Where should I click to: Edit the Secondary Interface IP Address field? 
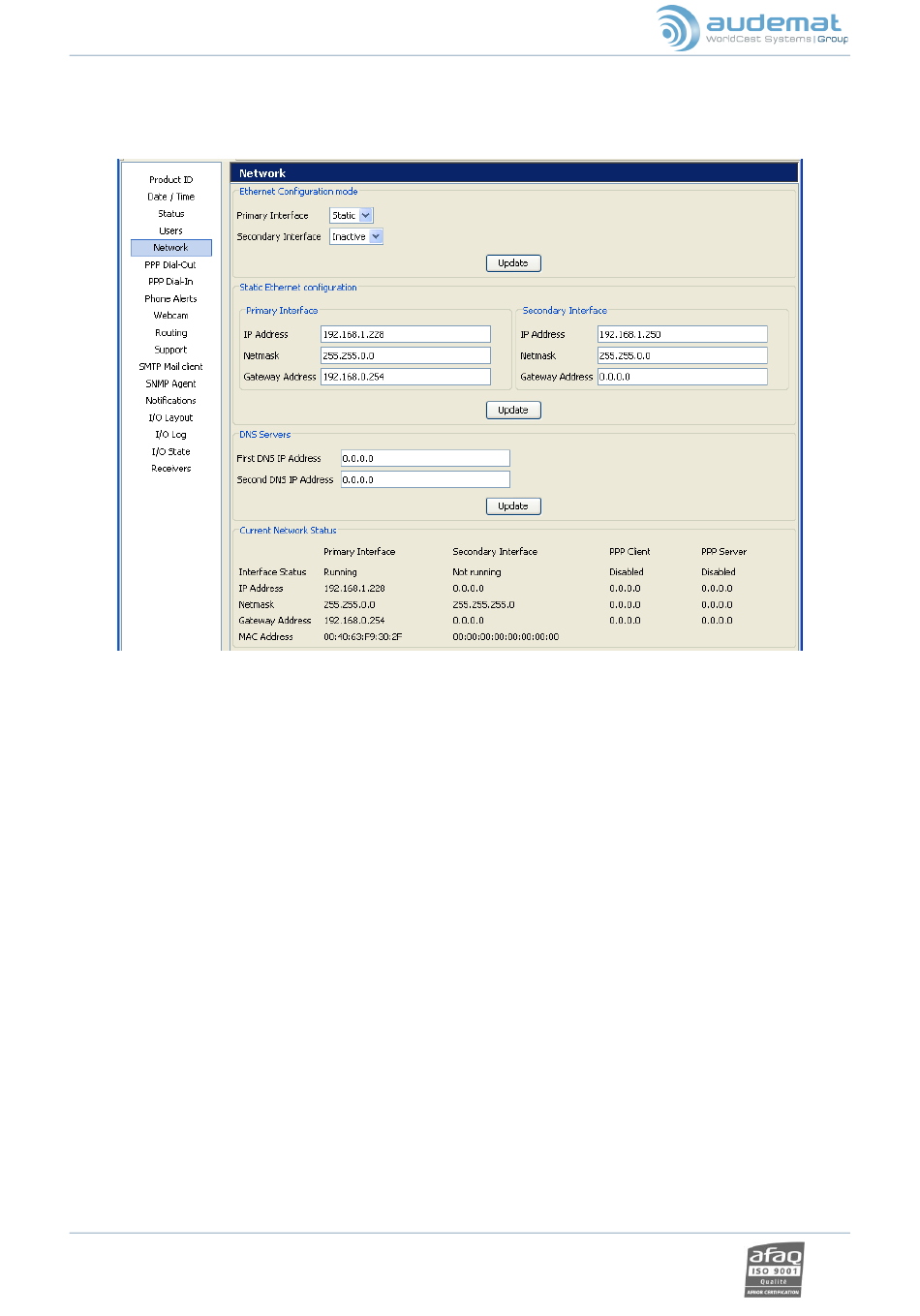click(682, 335)
